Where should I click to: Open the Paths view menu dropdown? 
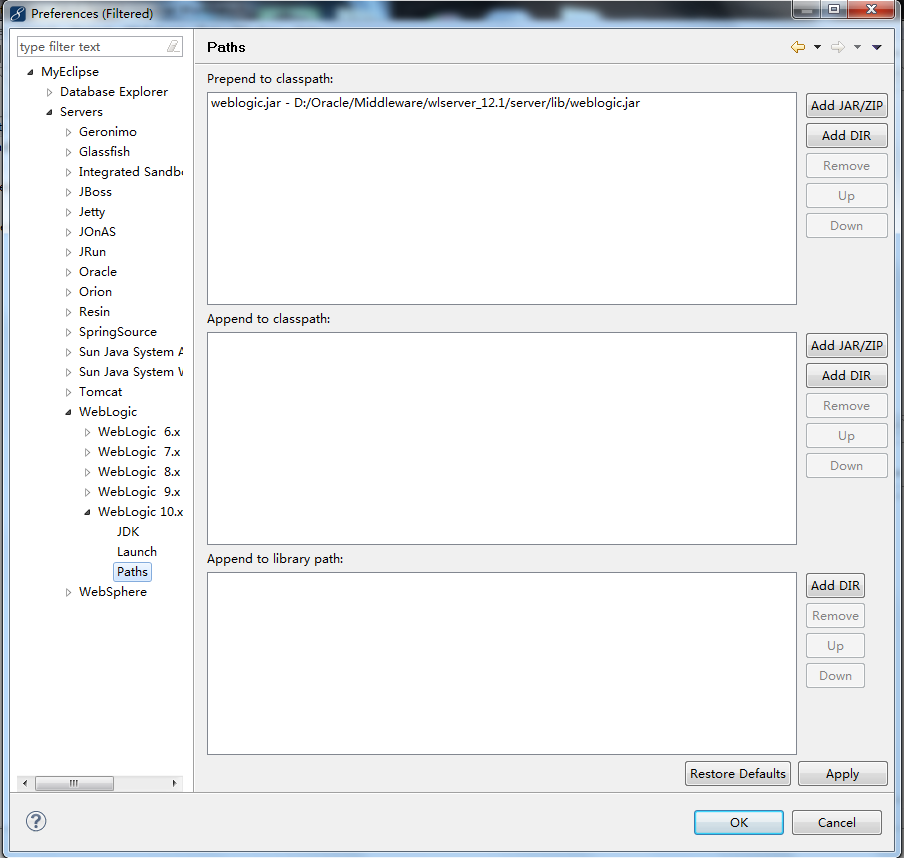click(x=877, y=47)
